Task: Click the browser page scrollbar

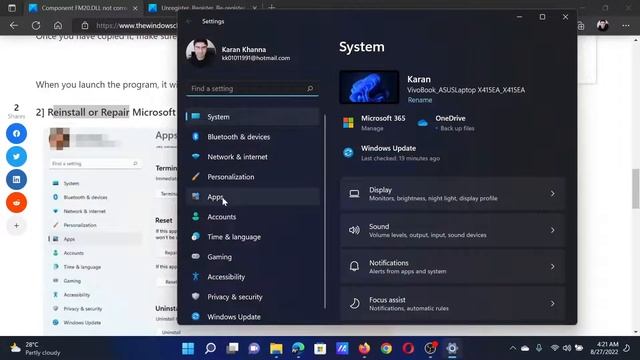Action: [636, 188]
